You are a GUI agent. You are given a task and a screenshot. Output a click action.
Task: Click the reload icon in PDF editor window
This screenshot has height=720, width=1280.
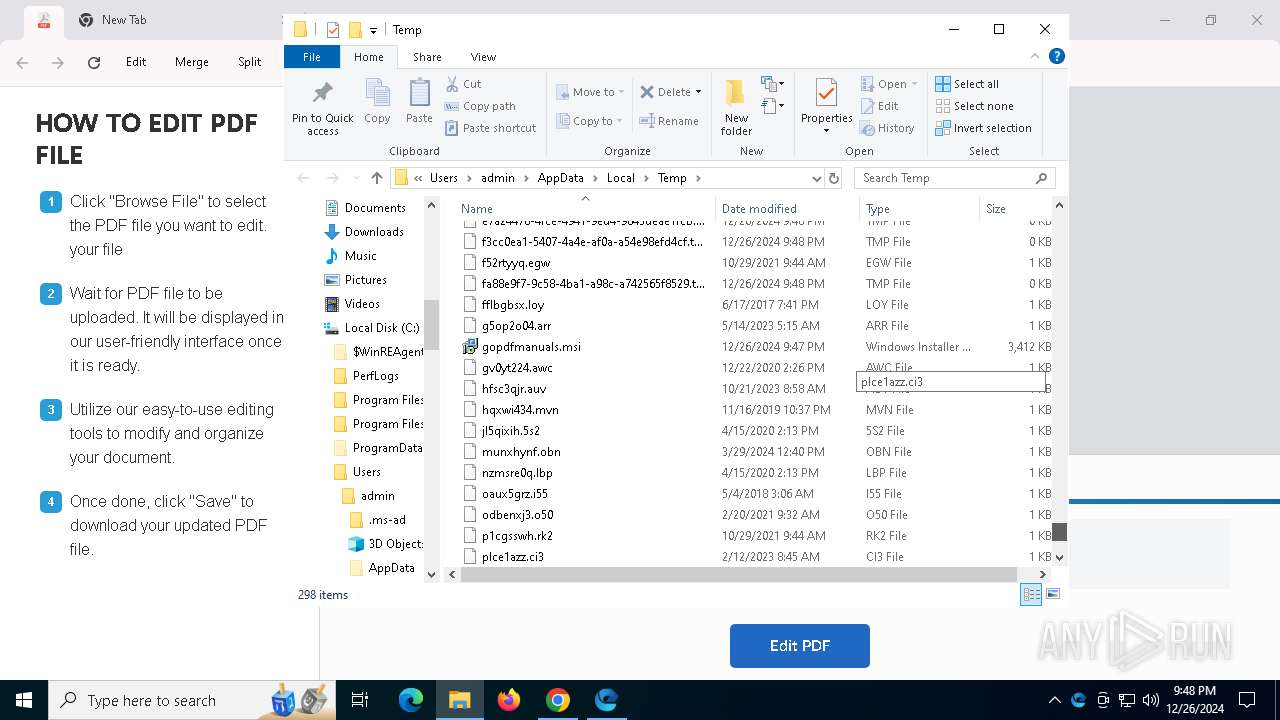coord(94,62)
